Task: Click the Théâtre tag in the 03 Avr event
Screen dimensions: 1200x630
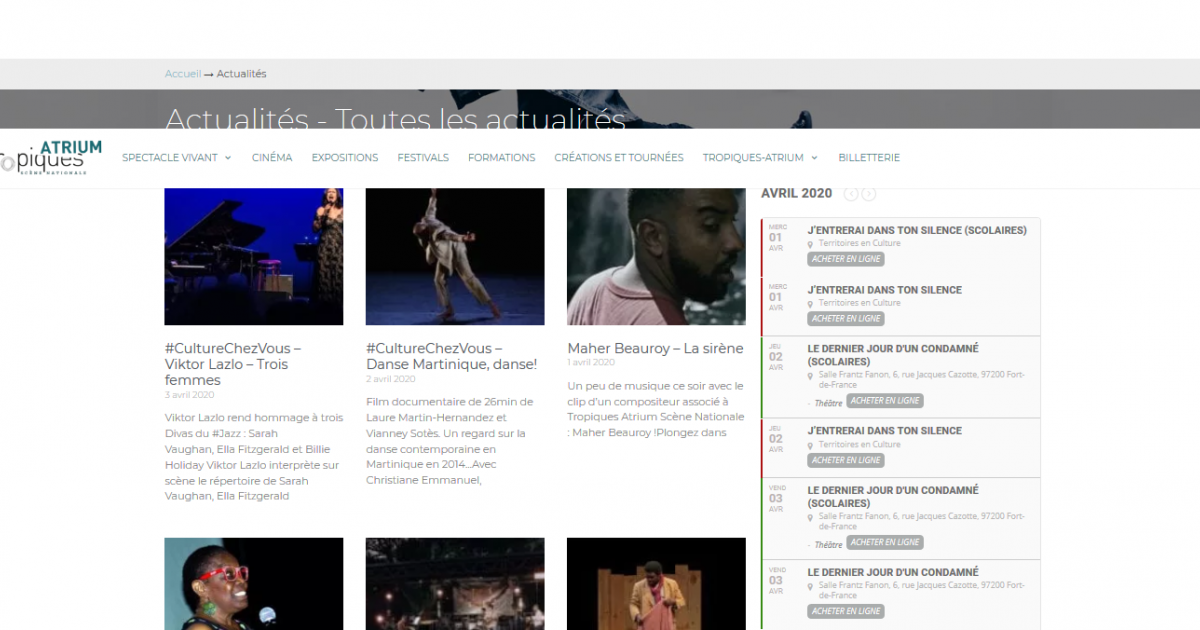Action: pyautogui.click(x=828, y=544)
